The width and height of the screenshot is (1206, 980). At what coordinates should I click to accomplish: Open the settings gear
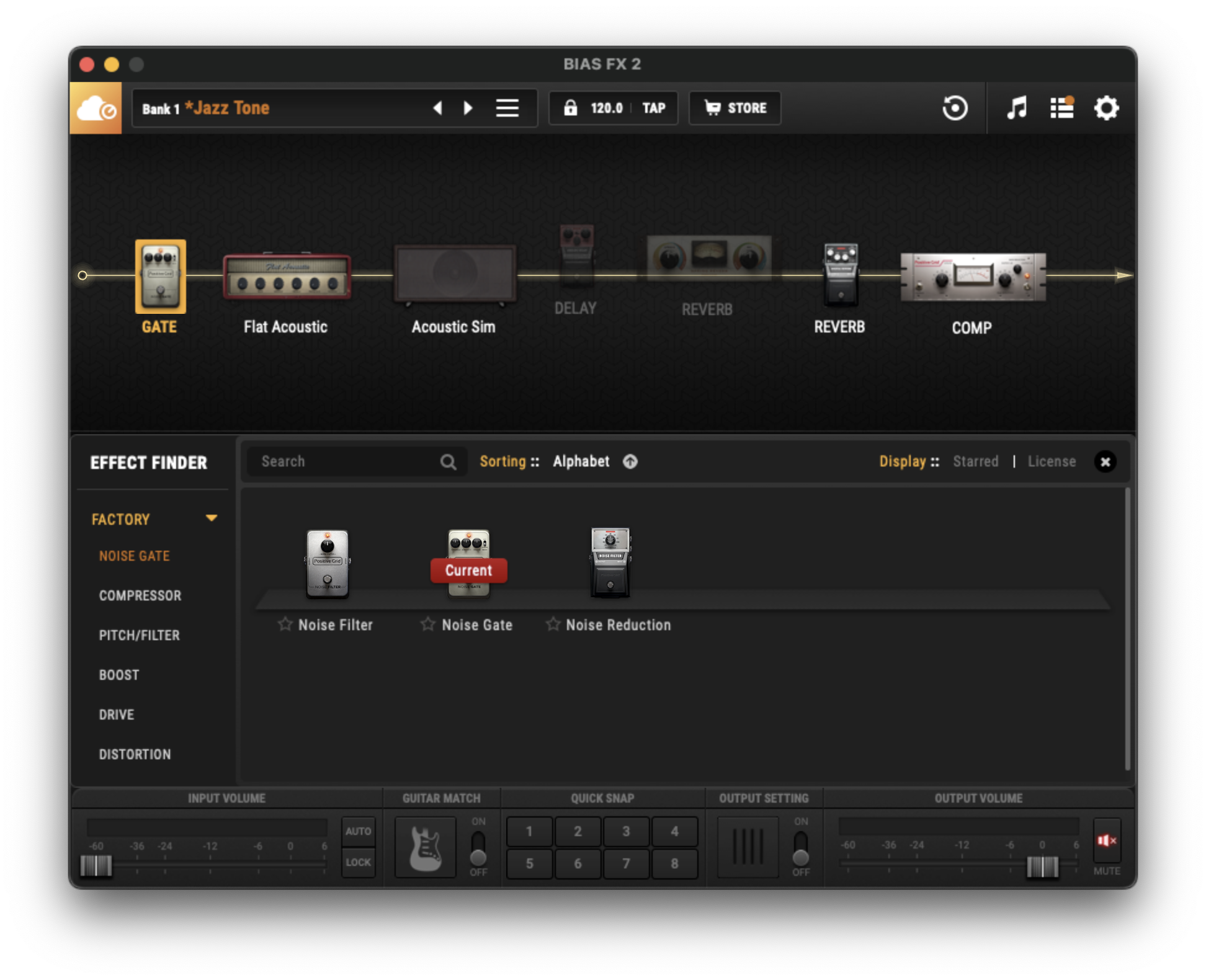click(x=1106, y=108)
